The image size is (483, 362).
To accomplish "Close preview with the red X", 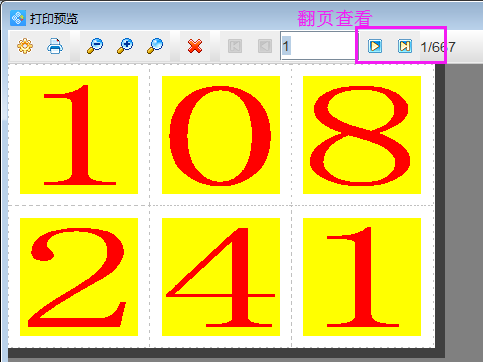I will (195, 46).
